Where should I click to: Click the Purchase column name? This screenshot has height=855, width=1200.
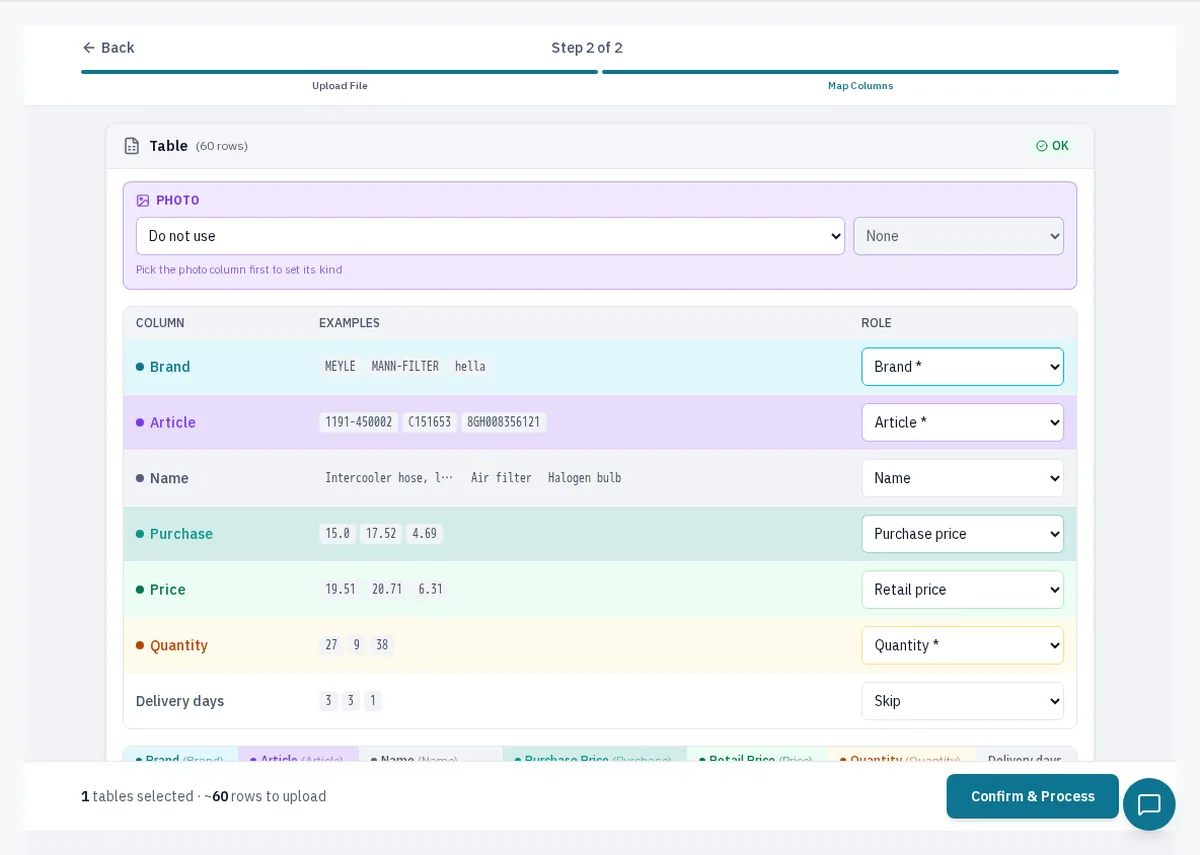(x=181, y=534)
